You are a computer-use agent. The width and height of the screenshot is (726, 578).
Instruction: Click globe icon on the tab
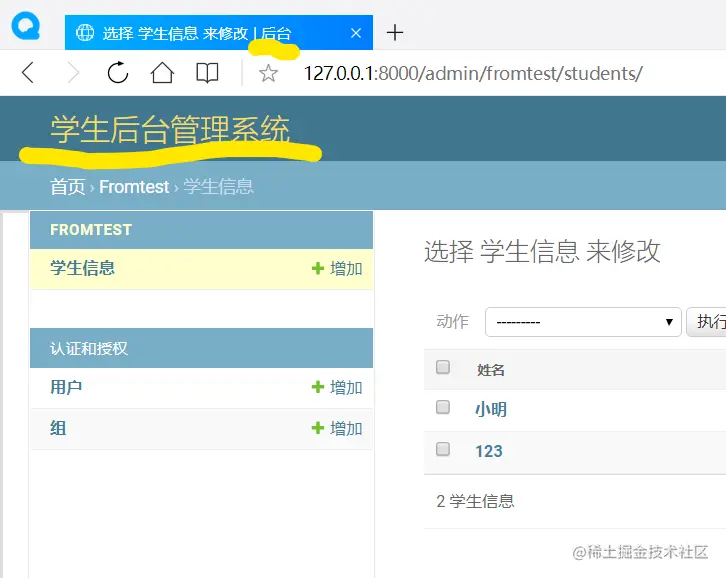click(85, 32)
